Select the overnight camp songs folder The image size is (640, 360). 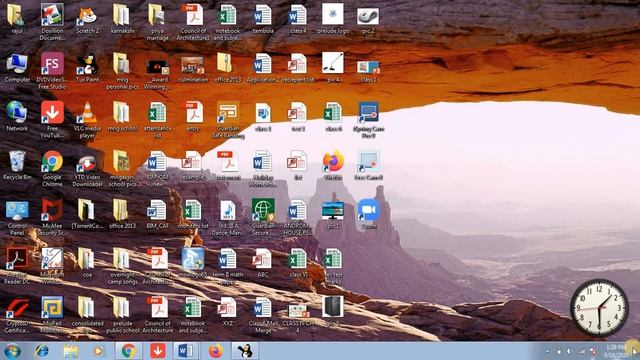122,266
